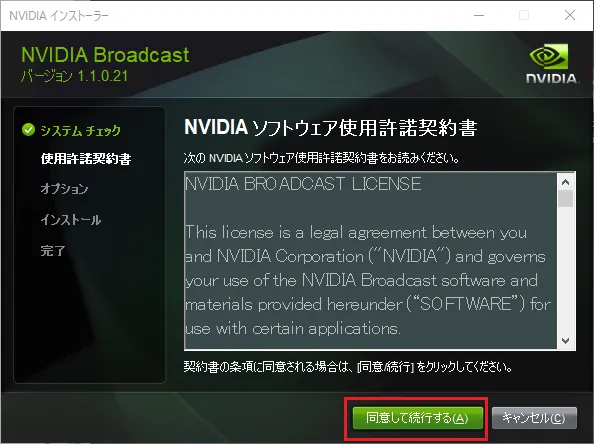Click the license scrollbar up arrow
This screenshot has width=594, height=444.
[x=566, y=182]
